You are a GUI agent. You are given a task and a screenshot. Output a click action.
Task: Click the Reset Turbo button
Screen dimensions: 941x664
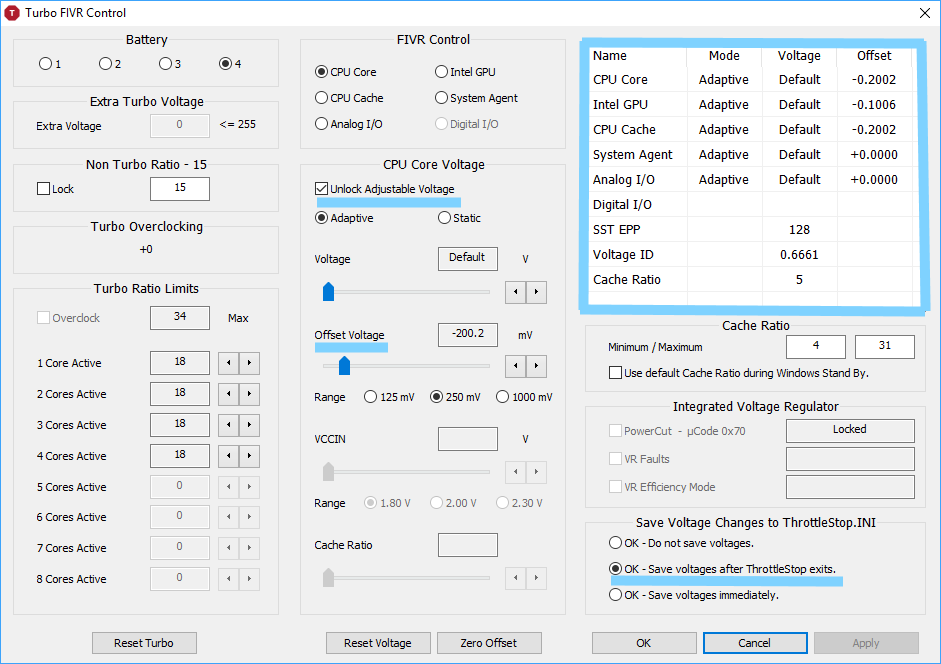(144, 643)
